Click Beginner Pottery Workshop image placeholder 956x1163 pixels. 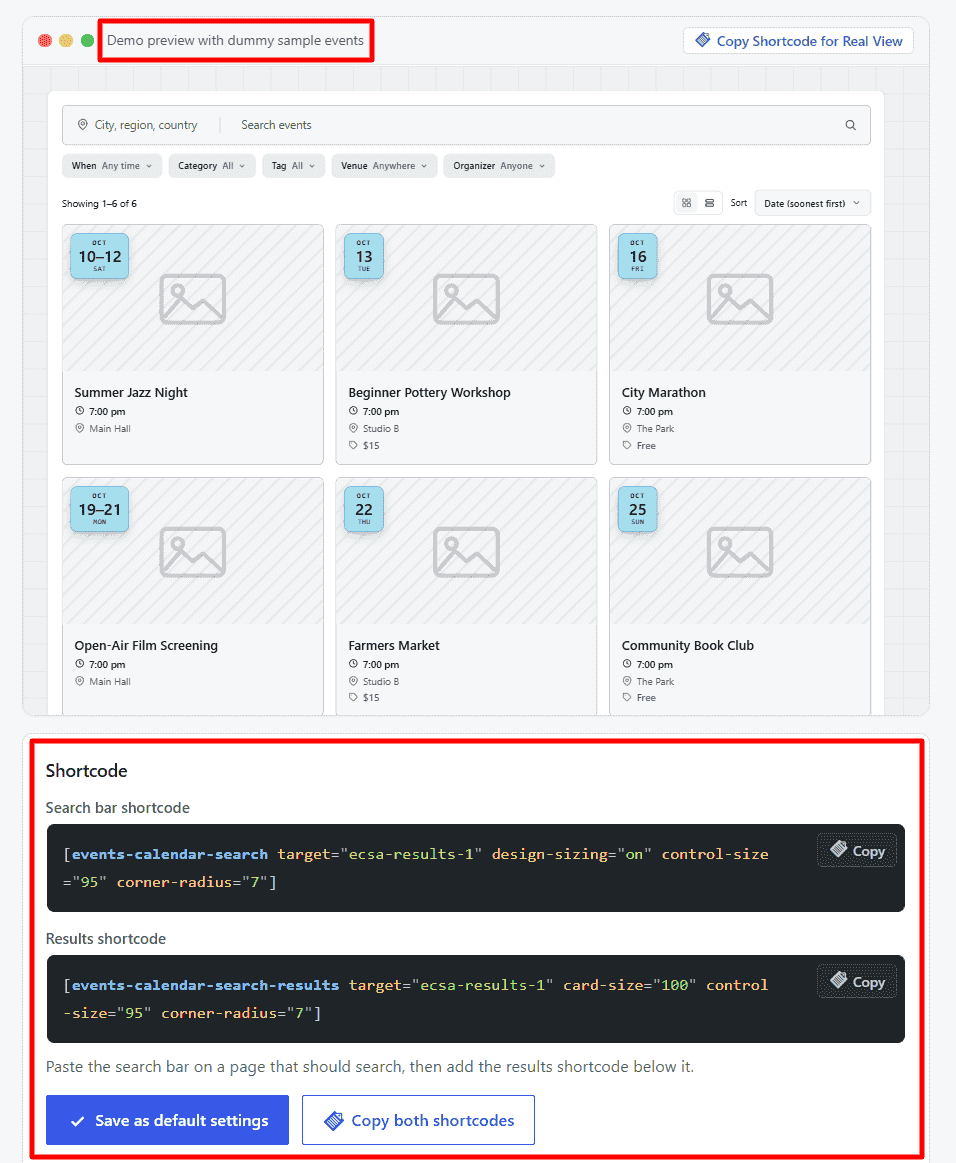pos(467,299)
